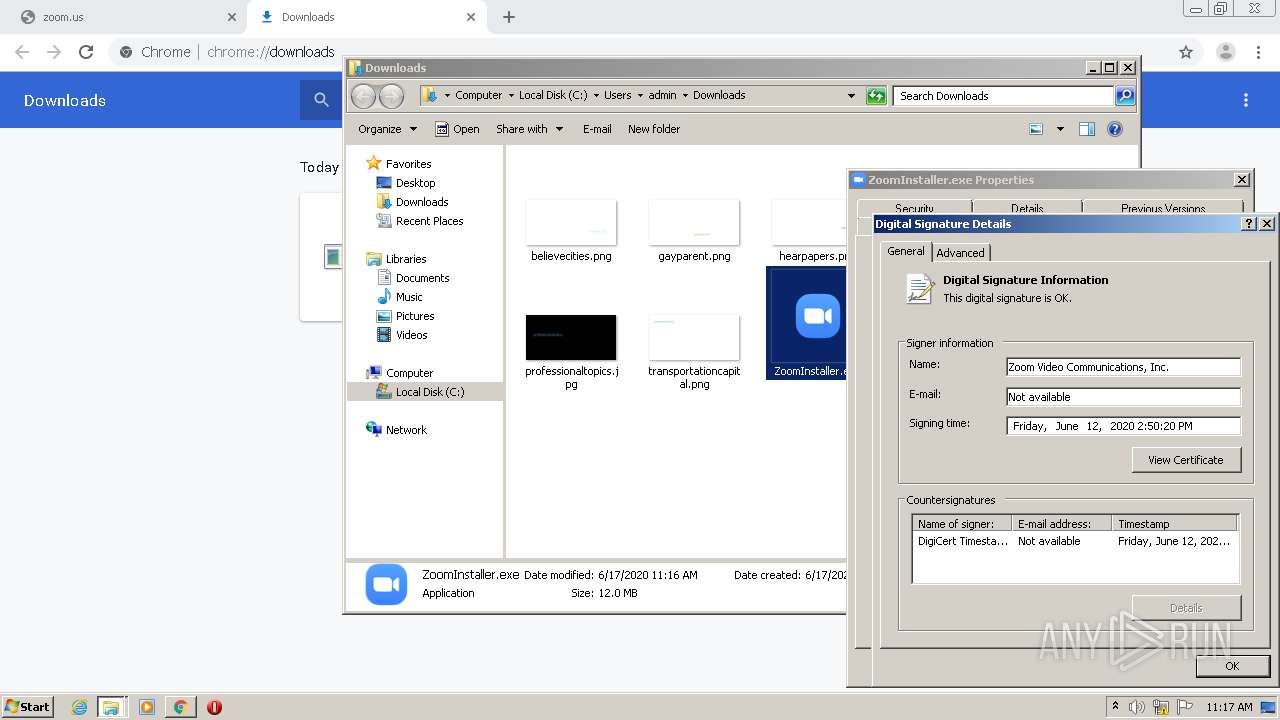
Task: Click the Explorer search magnifier button
Action: (1125, 96)
